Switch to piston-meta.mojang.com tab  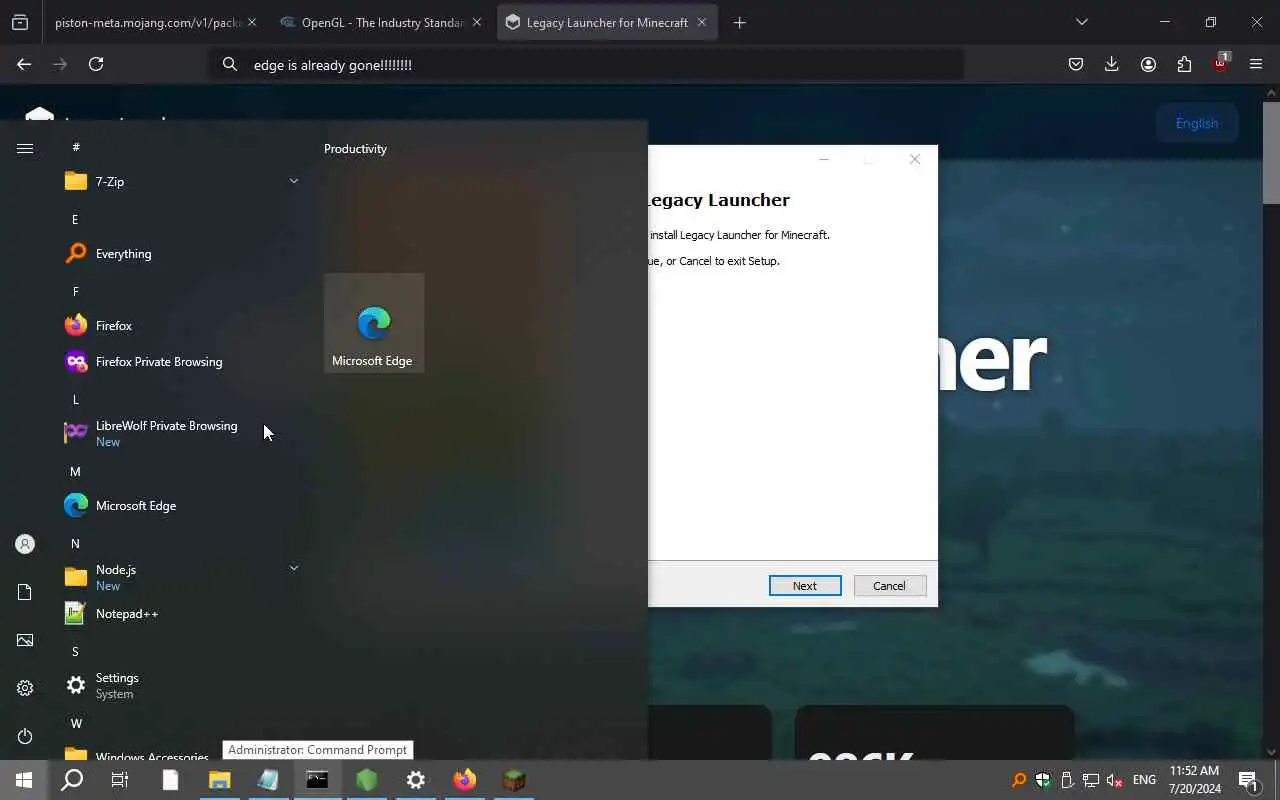pos(148,22)
